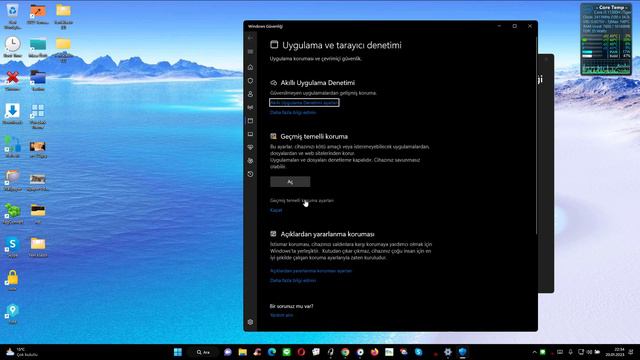This screenshot has width=640, height=360.
Task: Click the Açıklardan yararlanma koruması heading
Action: (327, 234)
